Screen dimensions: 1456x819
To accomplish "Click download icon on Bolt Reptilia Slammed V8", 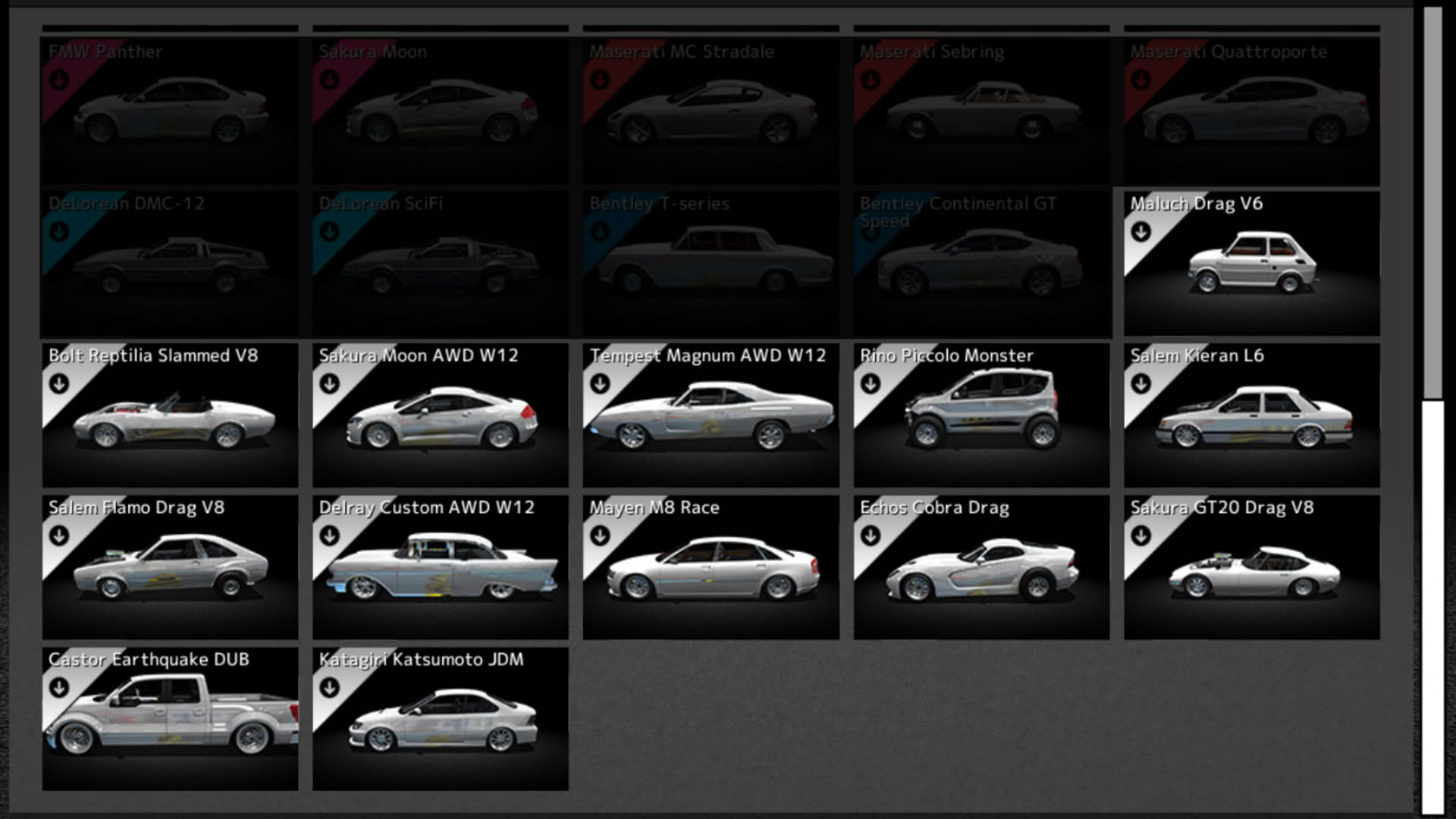I will 59,384.
